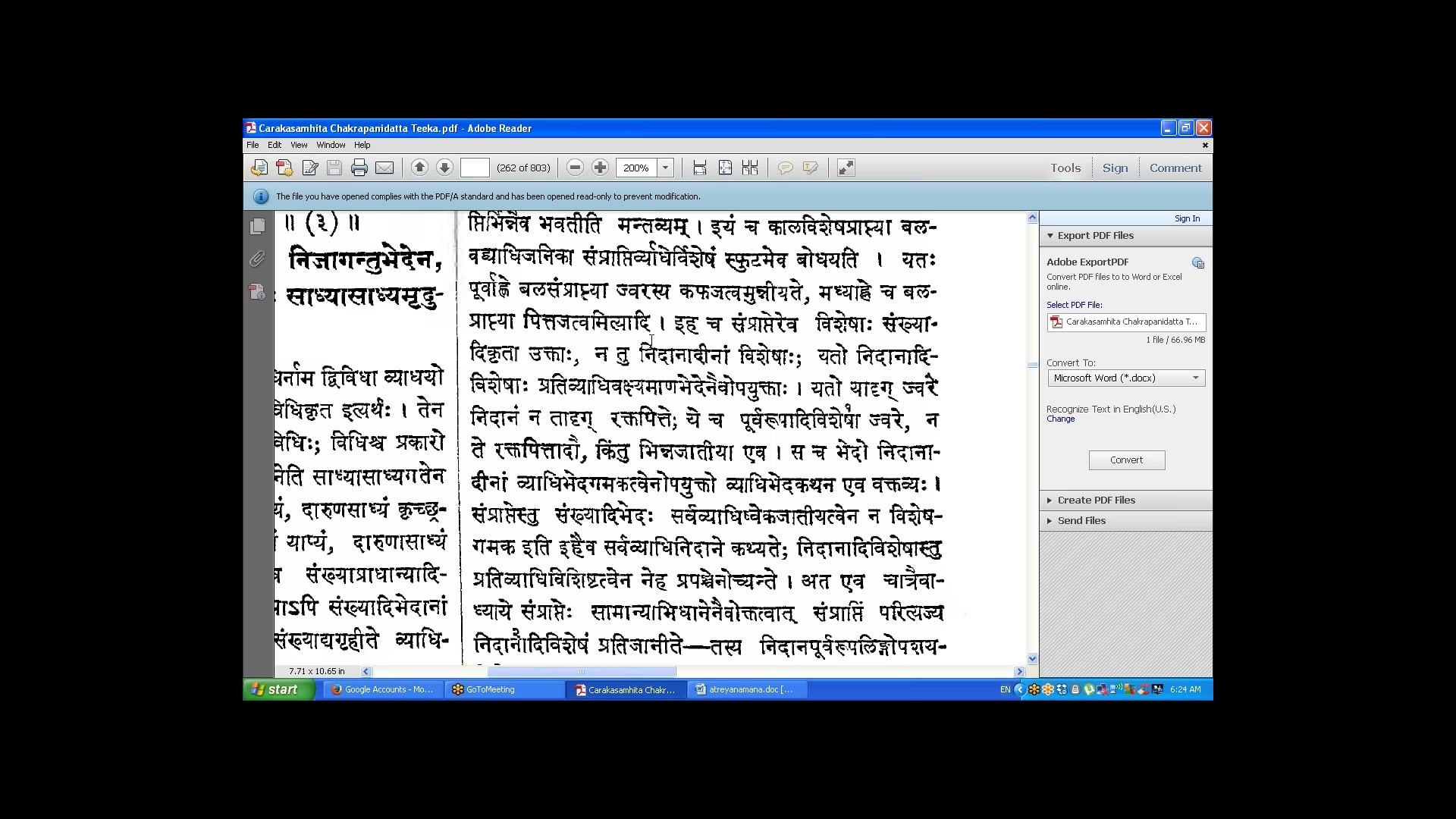Open the page thumbnails panel icon
Image resolution: width=1456 pixels, height=819 pixels.
coord(258,226)
